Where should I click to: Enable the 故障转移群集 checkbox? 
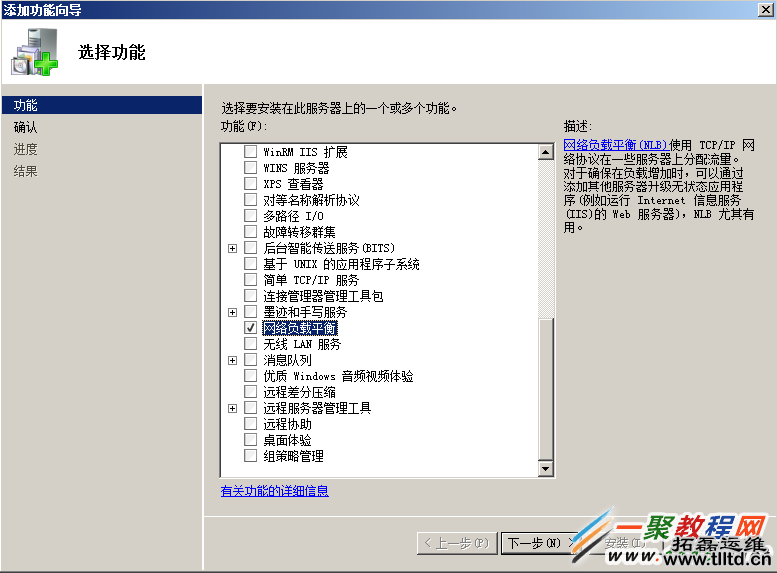pos(251,231)
